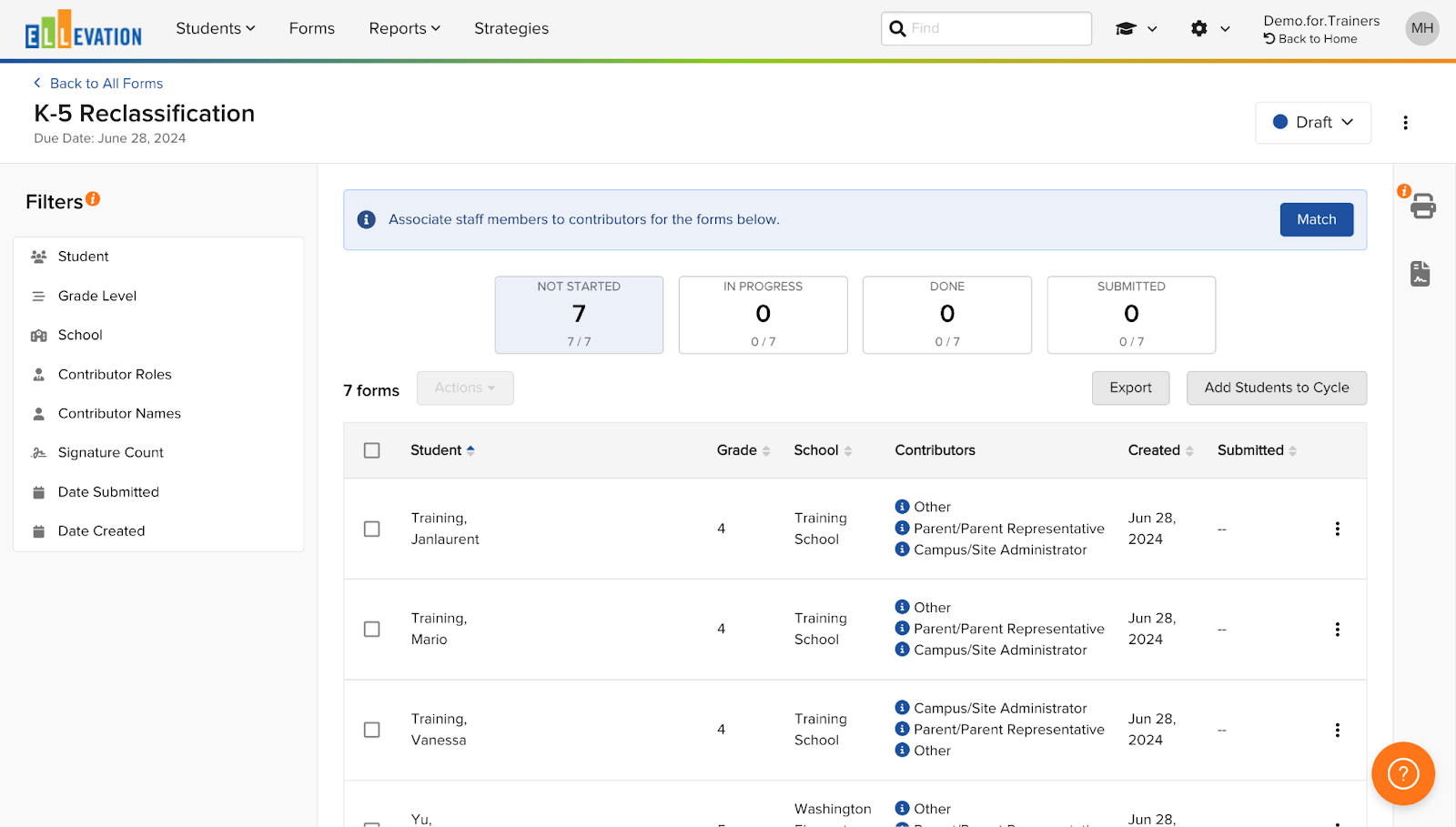Click the Find search field
Viewport: 1456px width, 827px height.
point(986,28)
